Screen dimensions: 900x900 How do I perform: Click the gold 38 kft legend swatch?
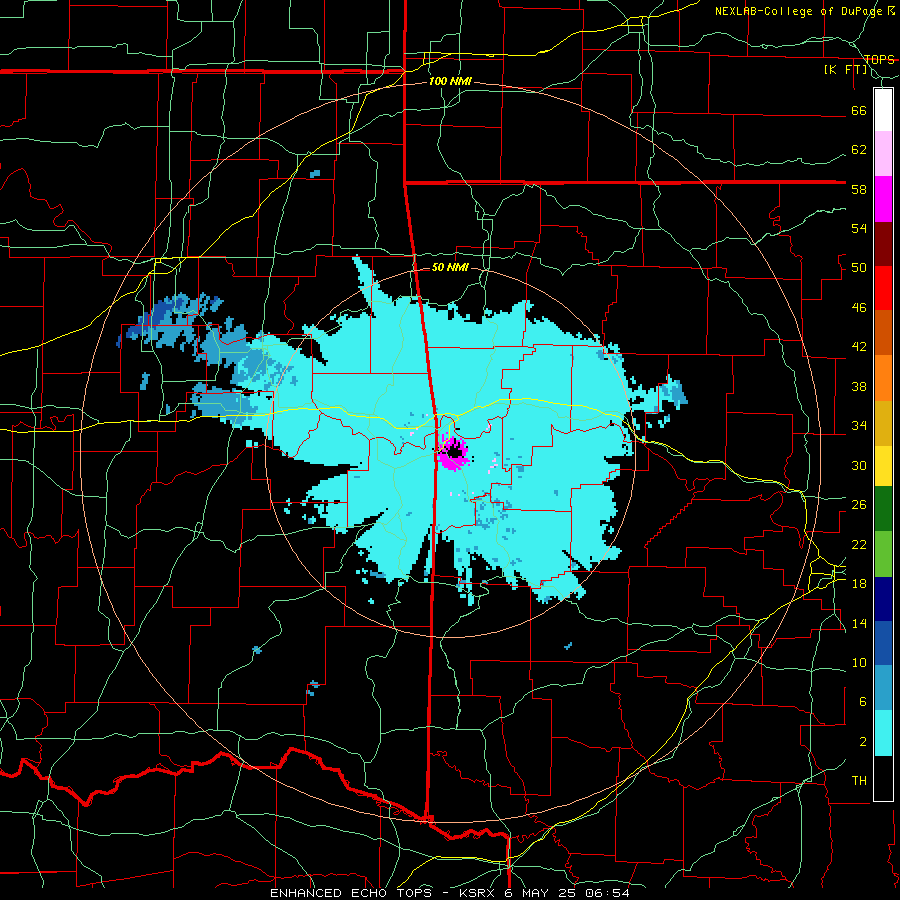883,423
